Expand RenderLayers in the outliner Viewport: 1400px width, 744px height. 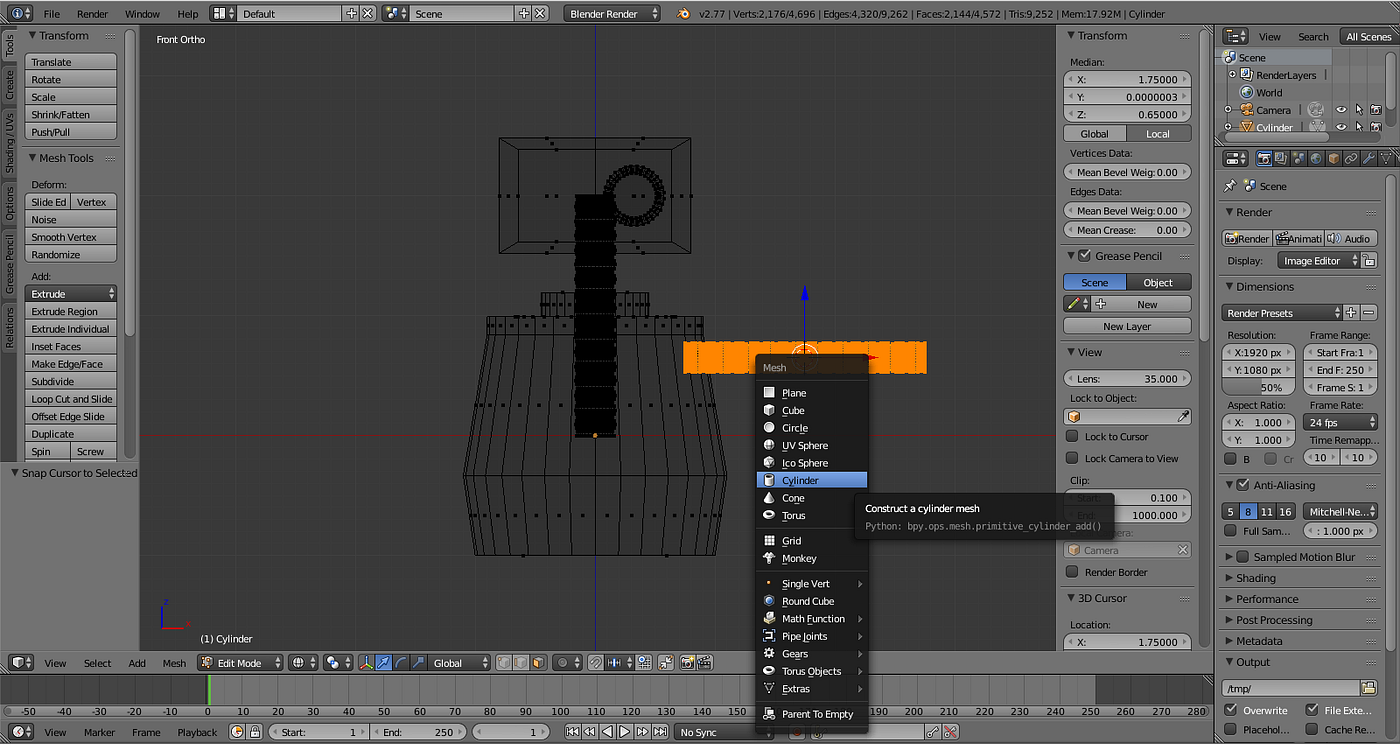1232,75
